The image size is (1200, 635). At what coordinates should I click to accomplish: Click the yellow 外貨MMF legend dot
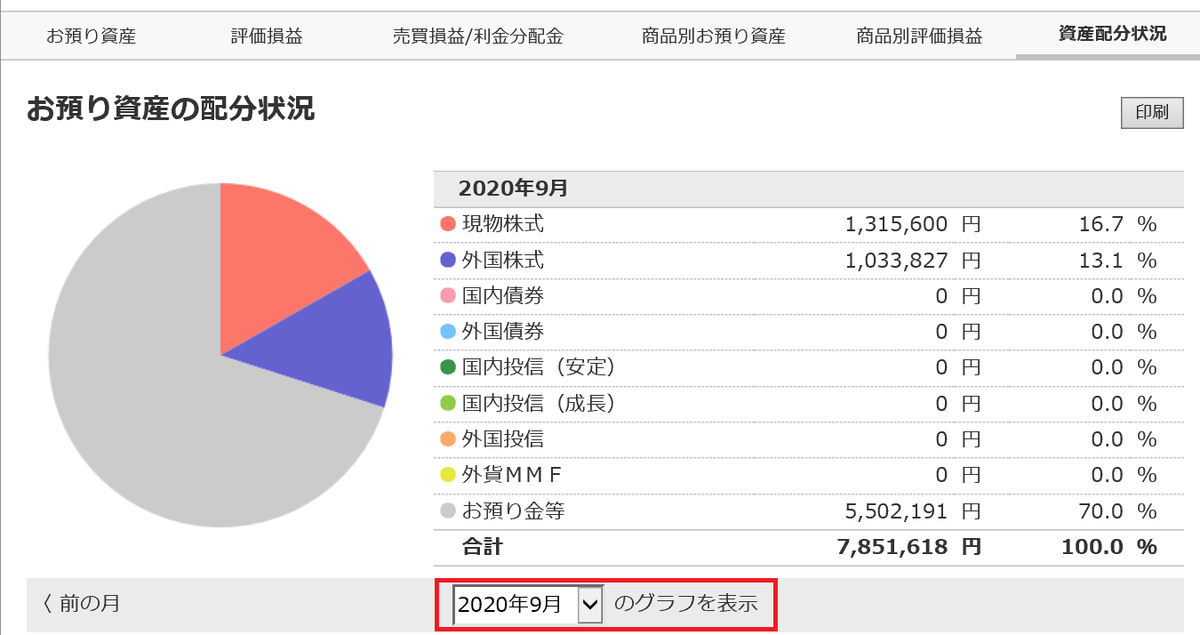[448, 475]
